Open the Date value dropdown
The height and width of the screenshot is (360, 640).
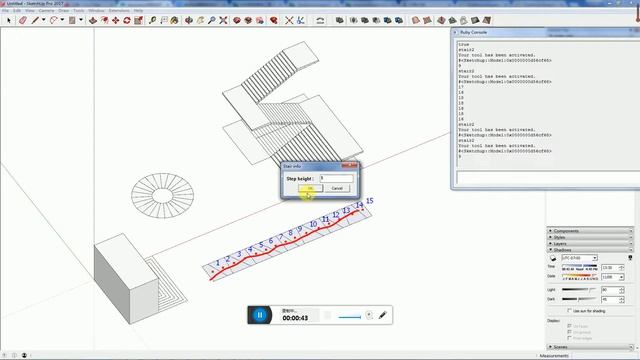pos(621,277)
